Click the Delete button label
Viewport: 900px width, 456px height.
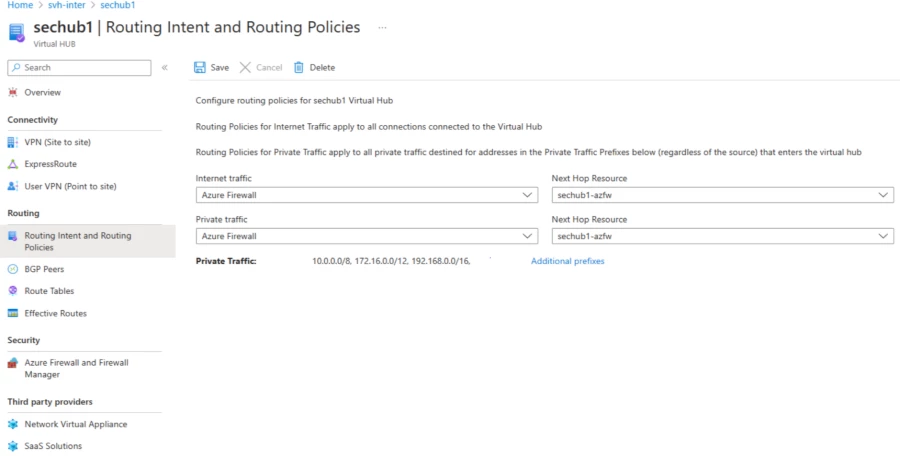click(322, 67)
